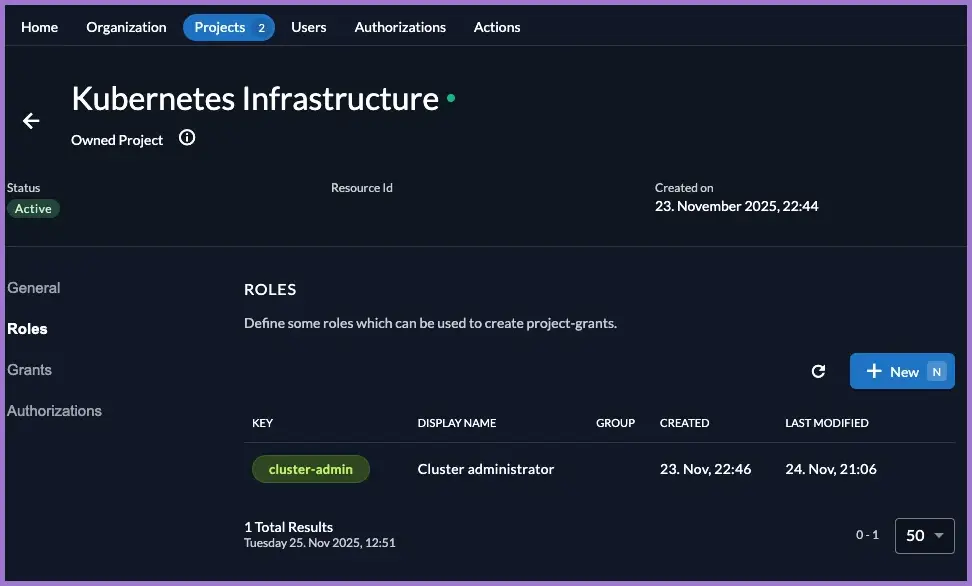This screenshot has width=972, height=586.
Task: Refresh the roles table
Action: [818, 371]
